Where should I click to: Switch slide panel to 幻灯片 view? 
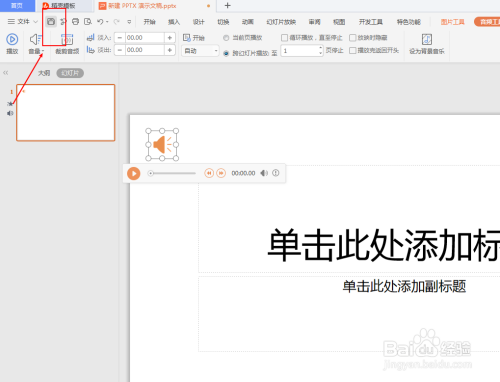[70, 73]
